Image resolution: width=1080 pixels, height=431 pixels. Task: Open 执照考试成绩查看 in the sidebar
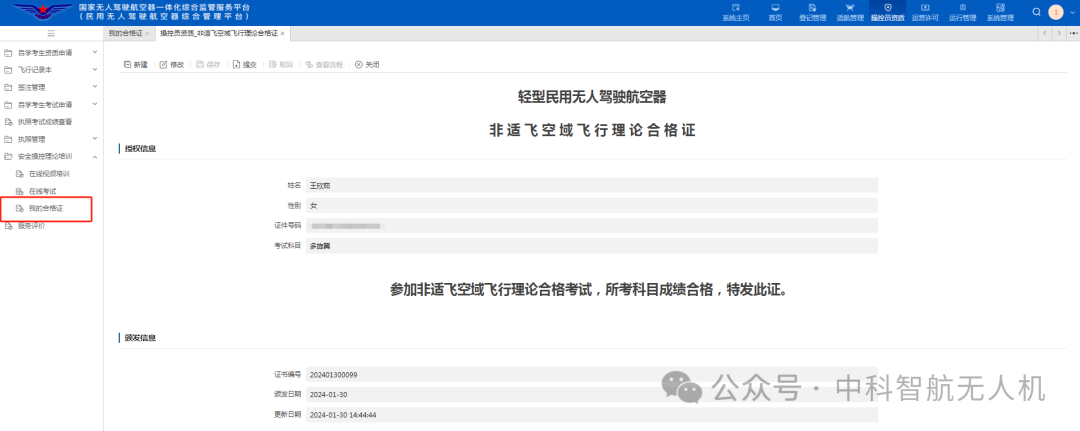click(x=45, y=122)
